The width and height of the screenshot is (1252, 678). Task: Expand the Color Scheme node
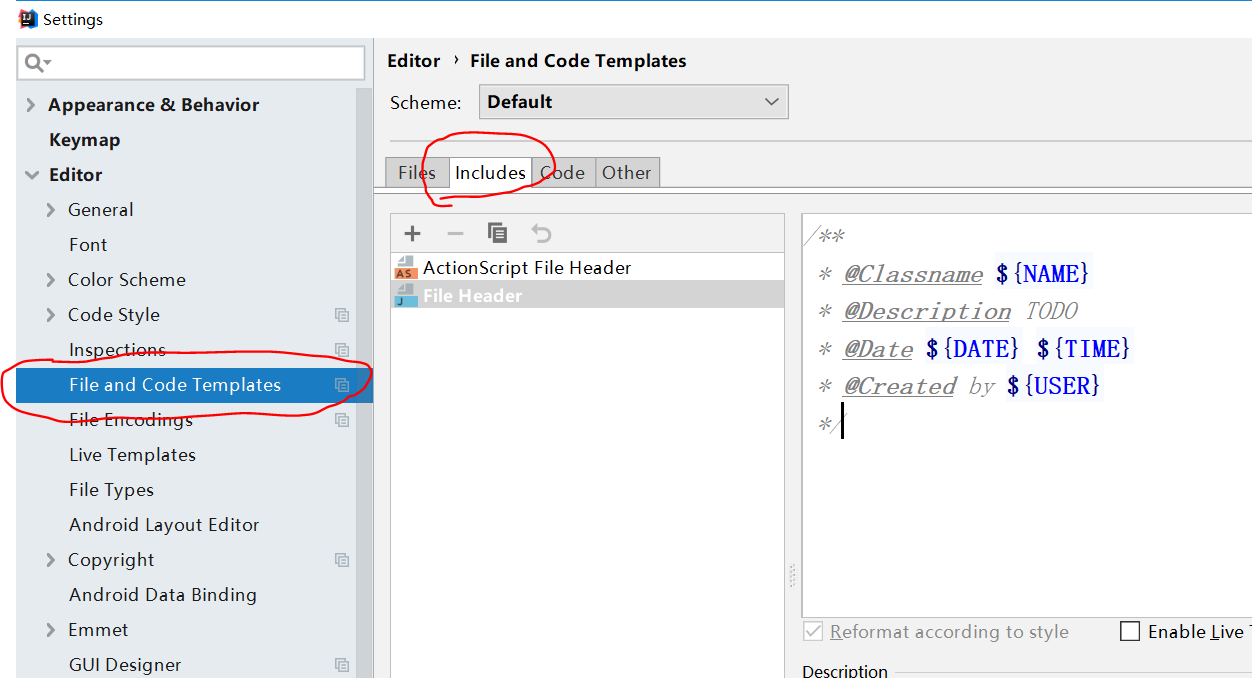pos(51,280)
